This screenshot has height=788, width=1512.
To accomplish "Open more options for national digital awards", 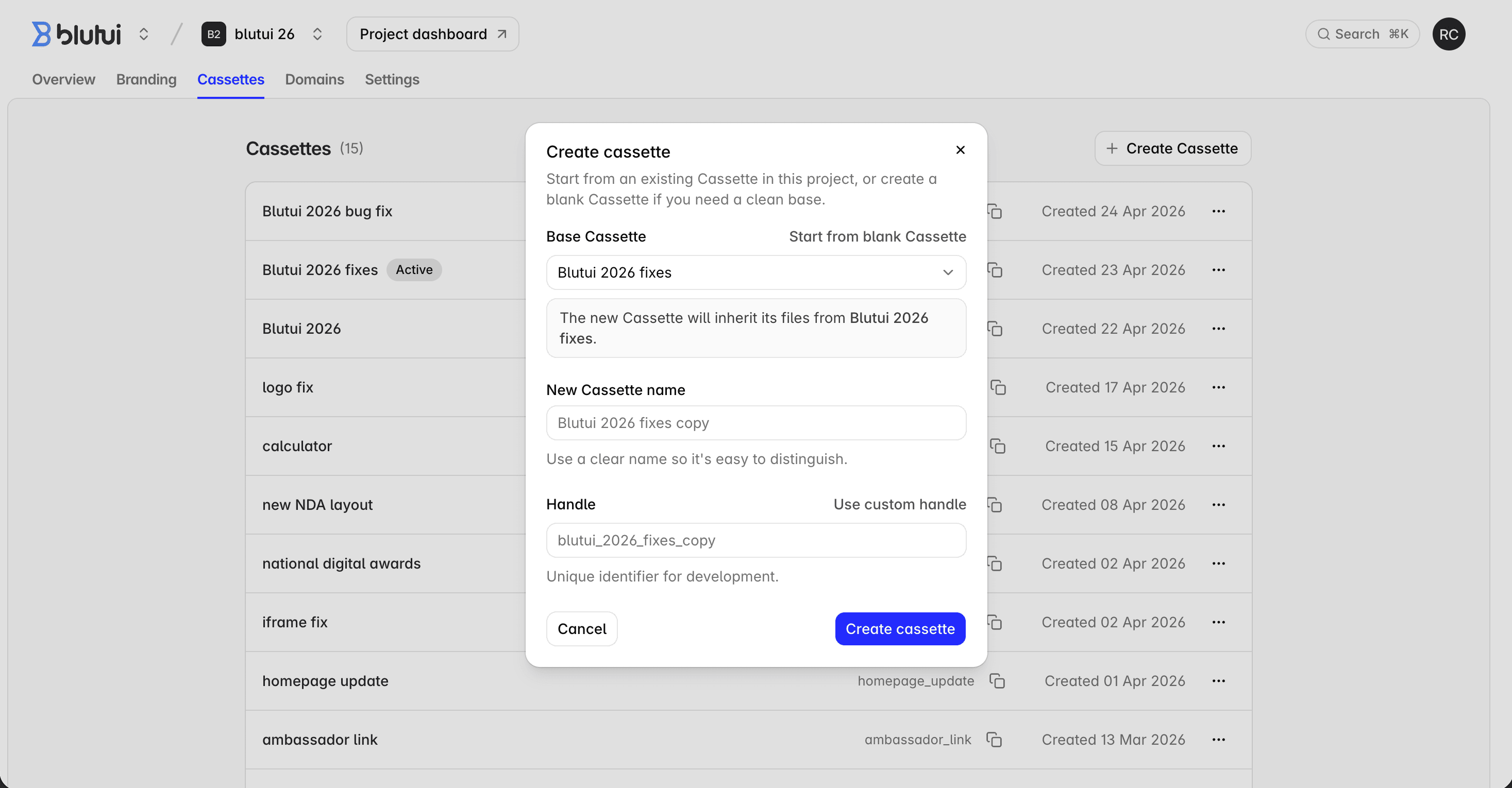I will 1219,563.
